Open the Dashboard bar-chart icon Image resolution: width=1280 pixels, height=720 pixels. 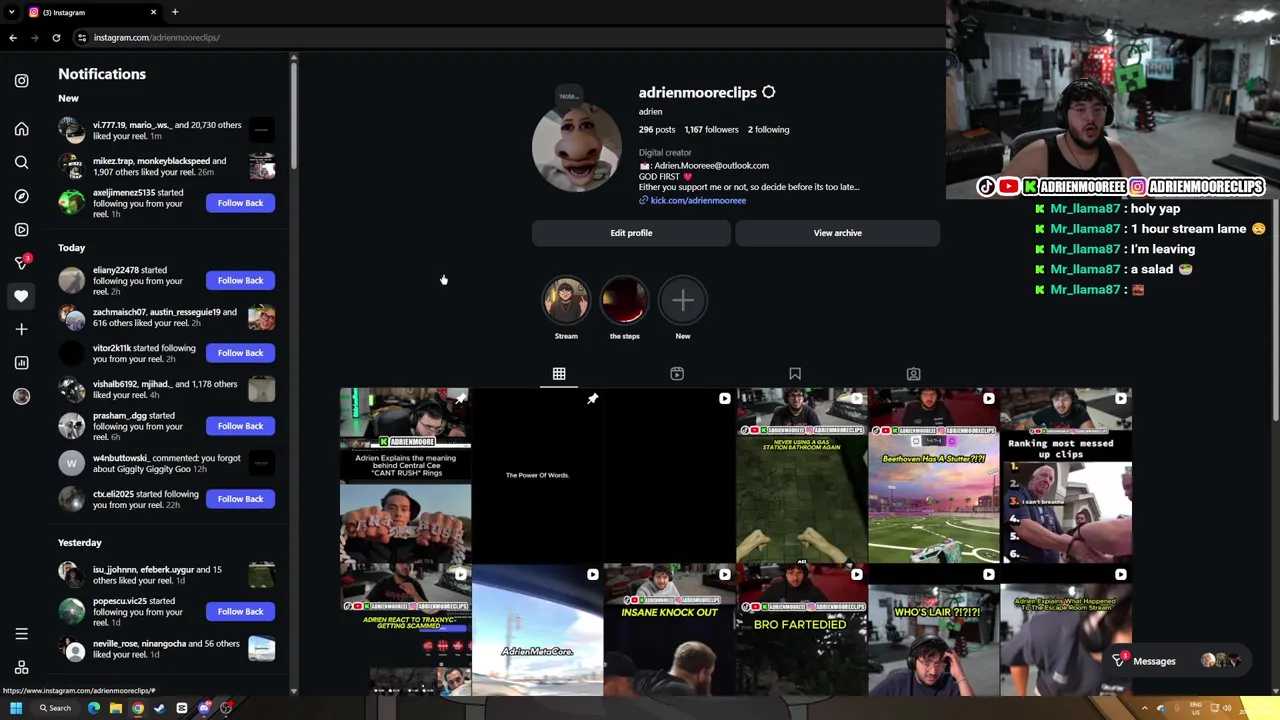click(x=21, y=362)
